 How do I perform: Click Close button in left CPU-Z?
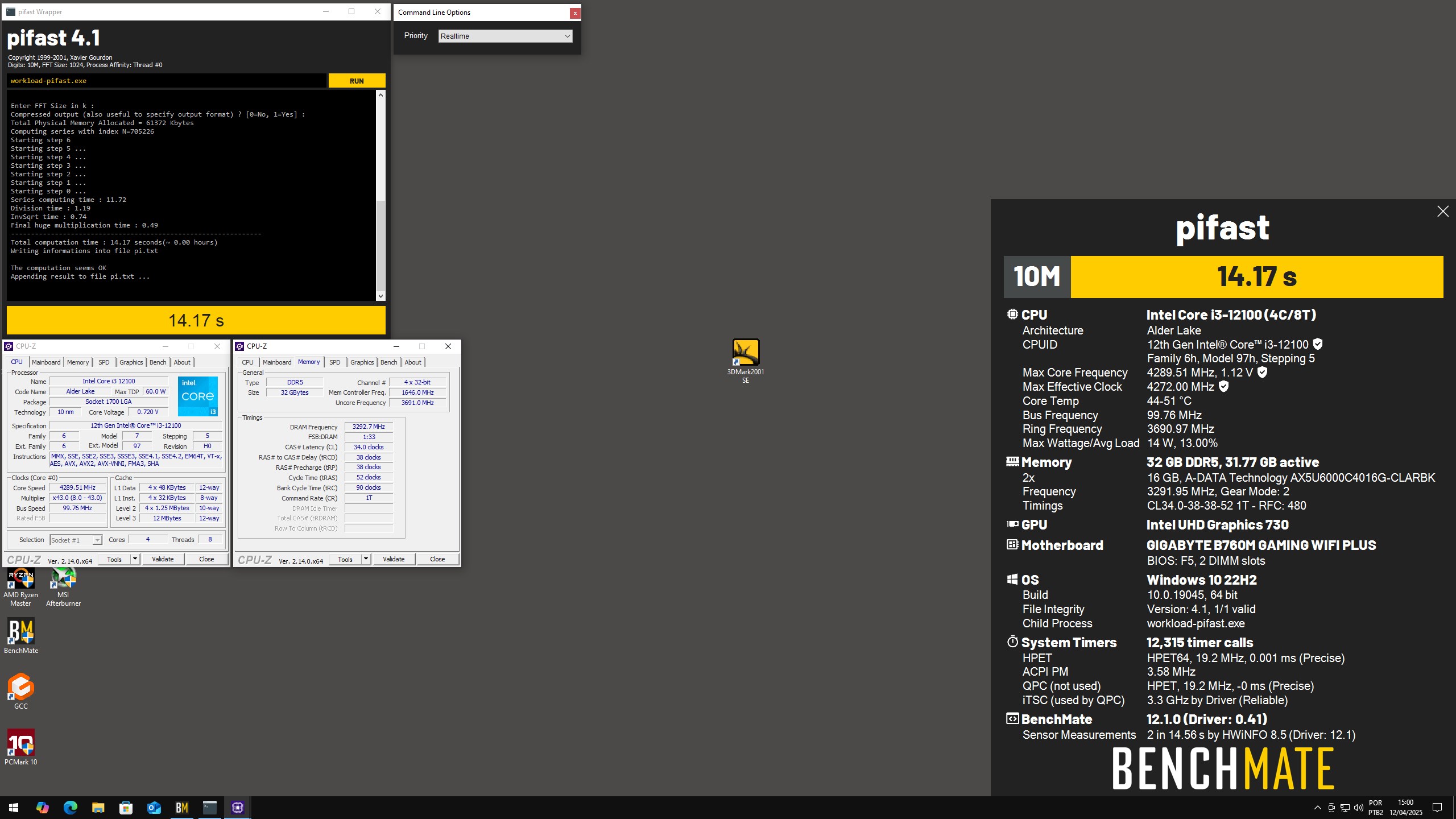[x=206, y=559]
